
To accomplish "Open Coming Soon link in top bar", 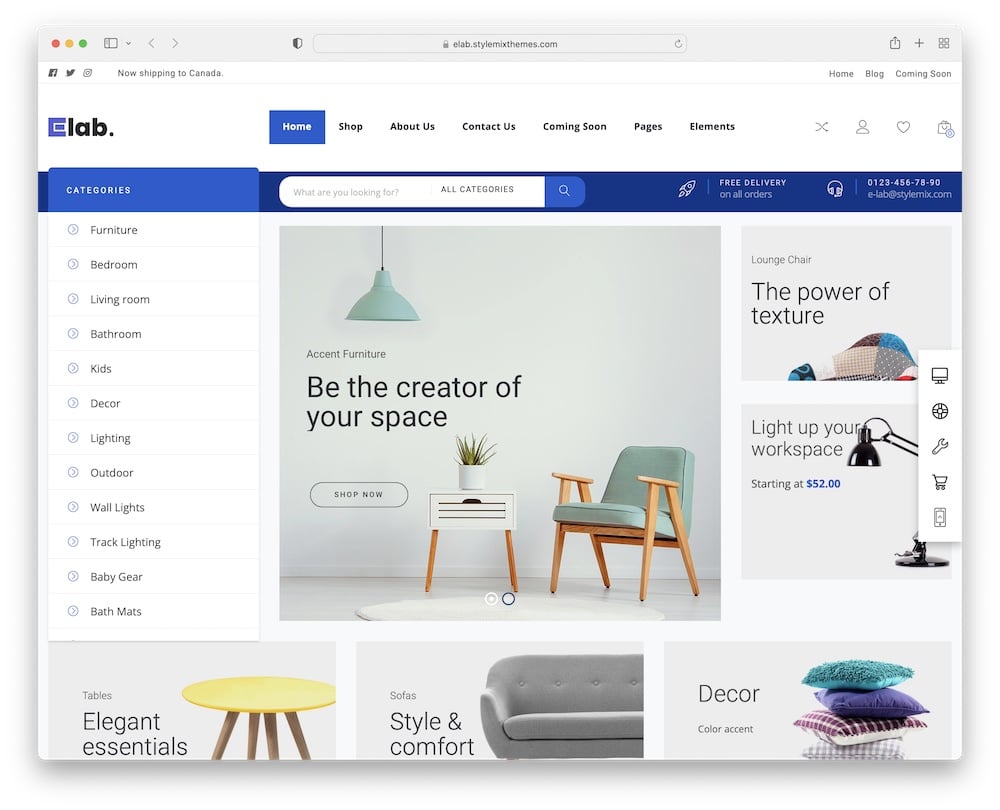I will coord(923,74).
